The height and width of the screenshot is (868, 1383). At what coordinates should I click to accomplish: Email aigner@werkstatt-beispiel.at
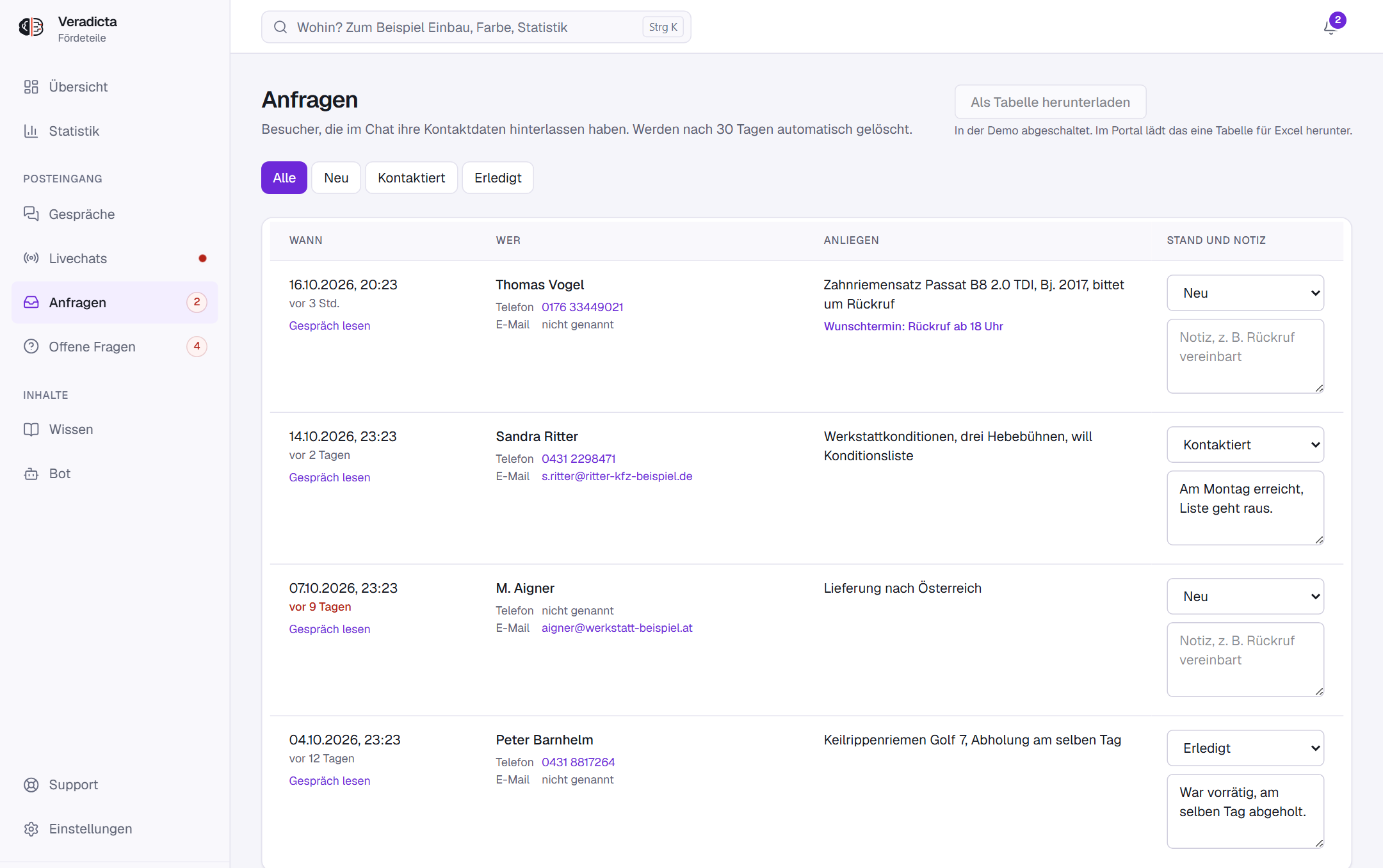coord(617,628)
